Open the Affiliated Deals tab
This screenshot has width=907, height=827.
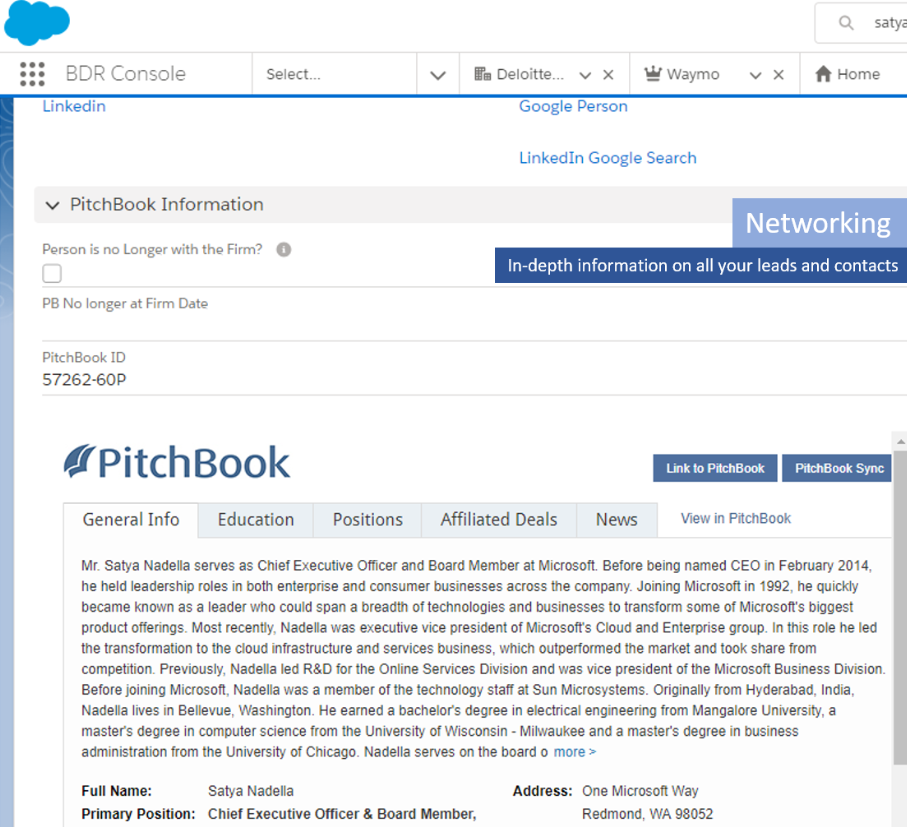(499, 520)
